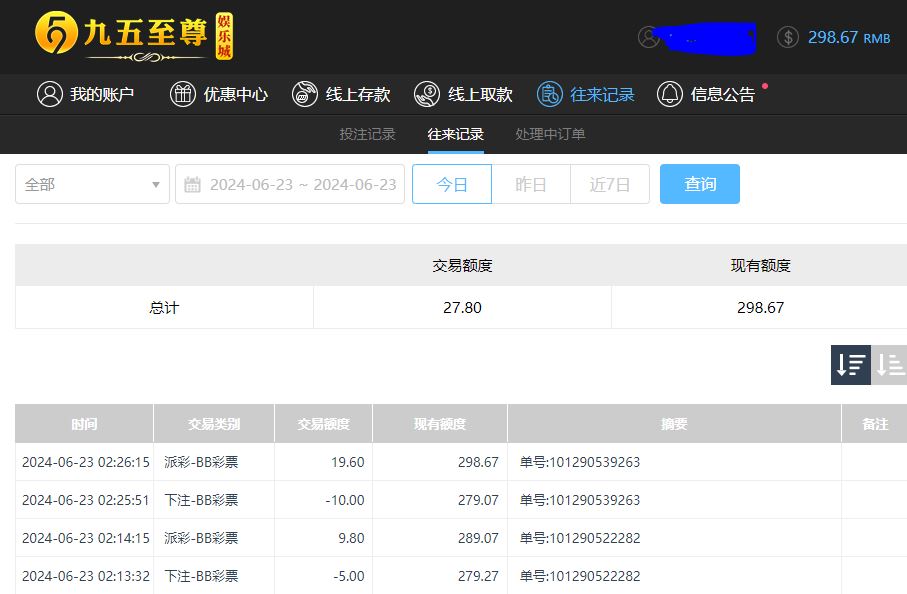
Task: Click the dollar balance icon
Action: [x=788, y=37]
